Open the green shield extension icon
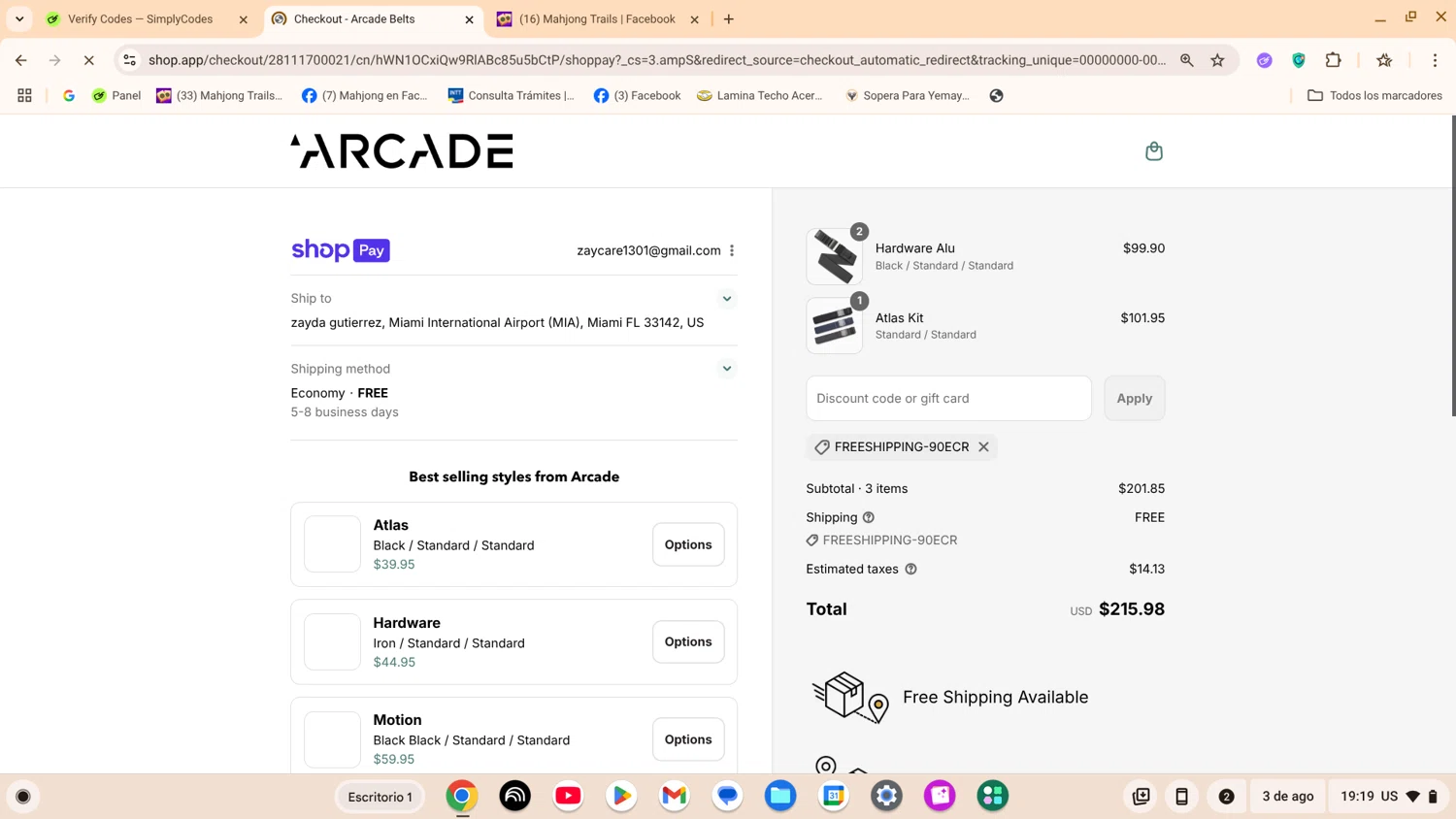1456x819 pixels. point(1299,60)
